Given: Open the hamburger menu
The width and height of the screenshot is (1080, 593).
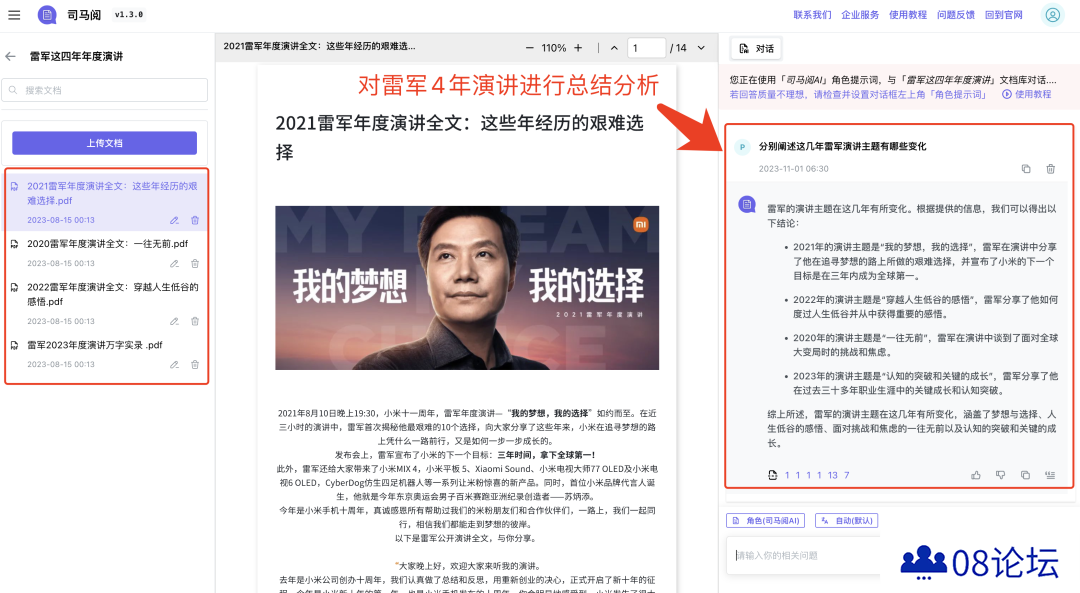Looking at the screenshot, I should click(x=14, y=14).
